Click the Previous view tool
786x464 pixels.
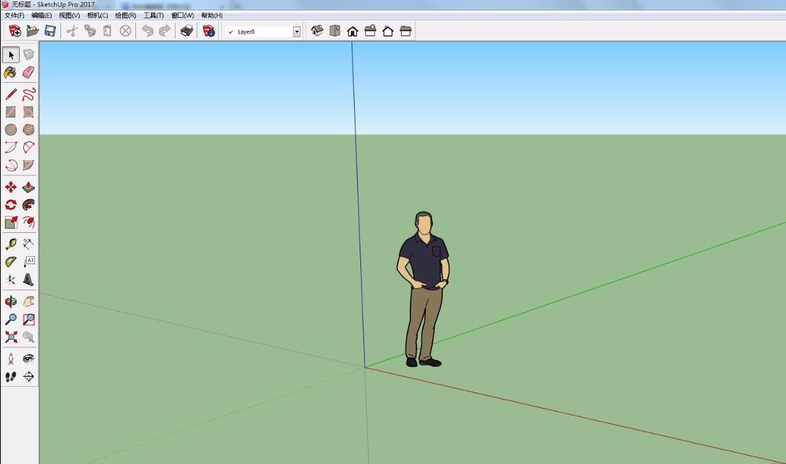[29, 337]
